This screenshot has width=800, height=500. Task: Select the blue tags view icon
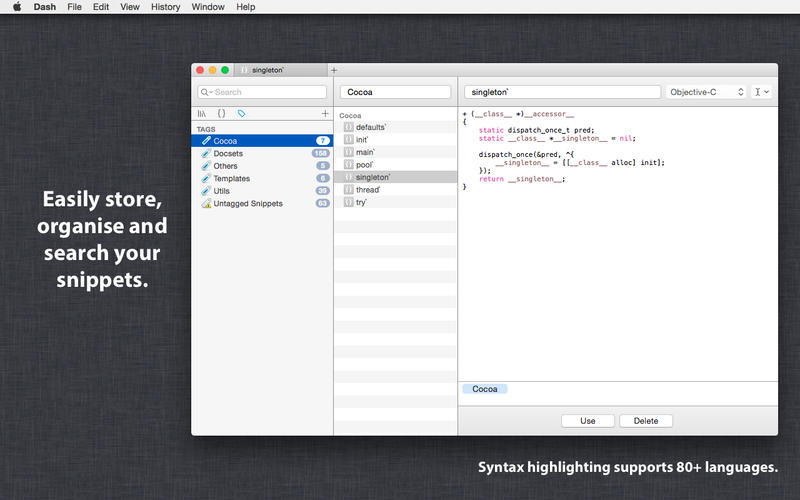(241, 114)
